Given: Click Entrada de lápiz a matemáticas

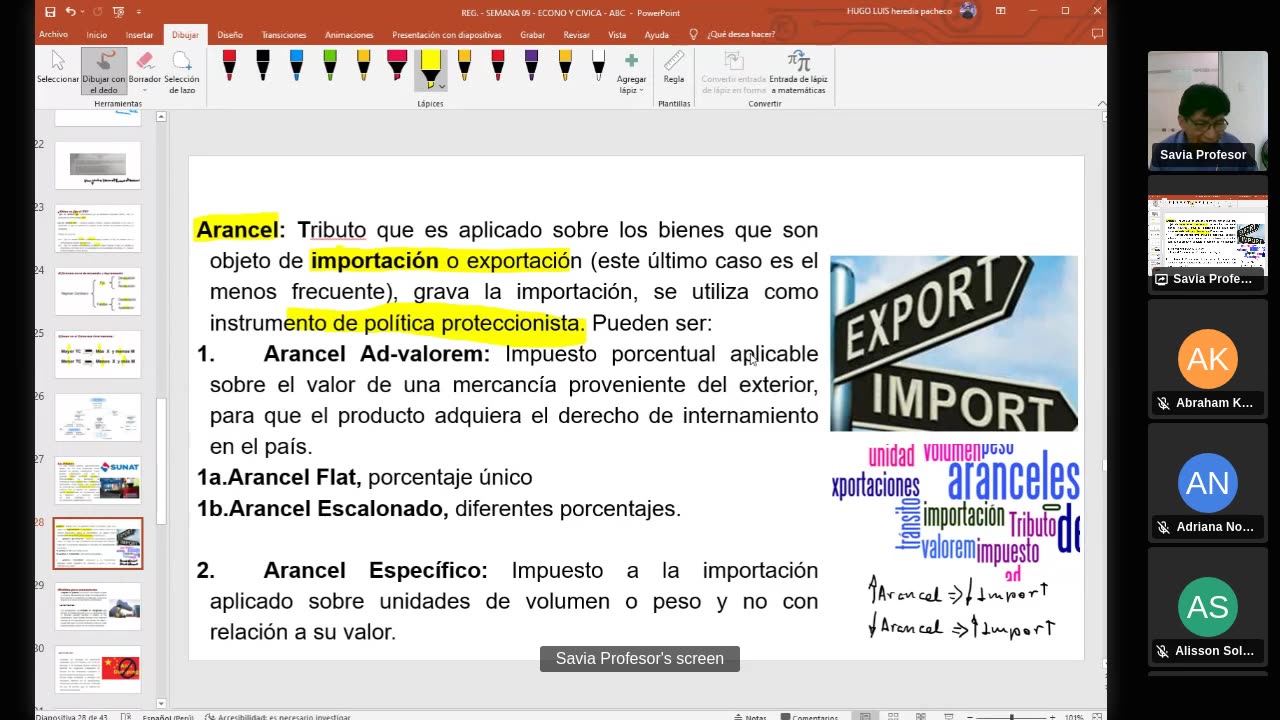Looking at the screenshot, I should point(798,71).
